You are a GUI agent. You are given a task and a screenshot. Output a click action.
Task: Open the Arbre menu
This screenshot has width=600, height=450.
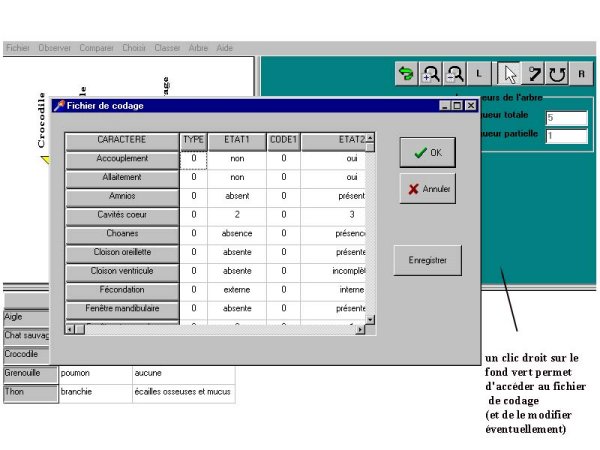click(198, 47)
